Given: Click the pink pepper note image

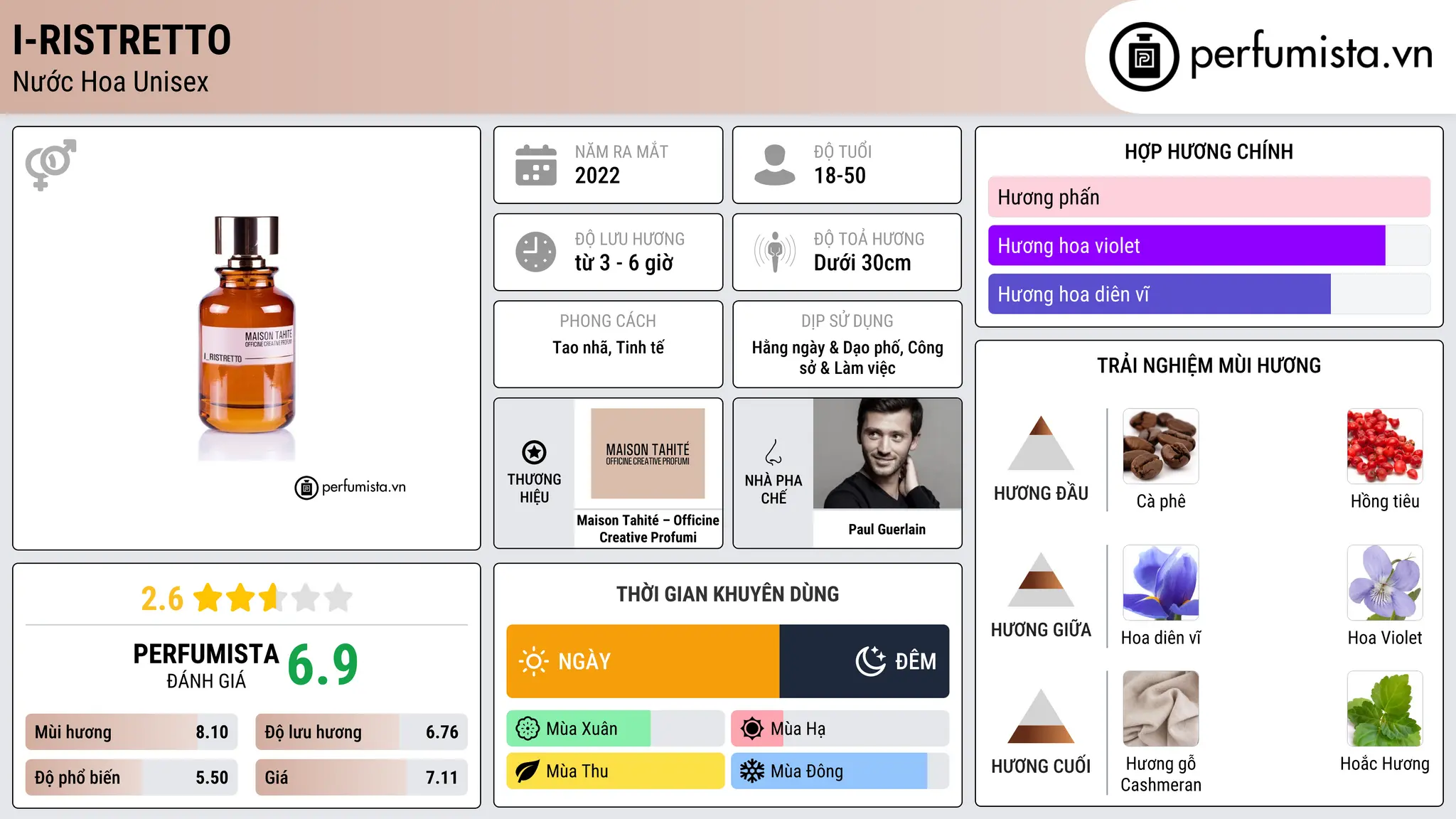Looking at the screenshot, I should [x=1385, y=446].
